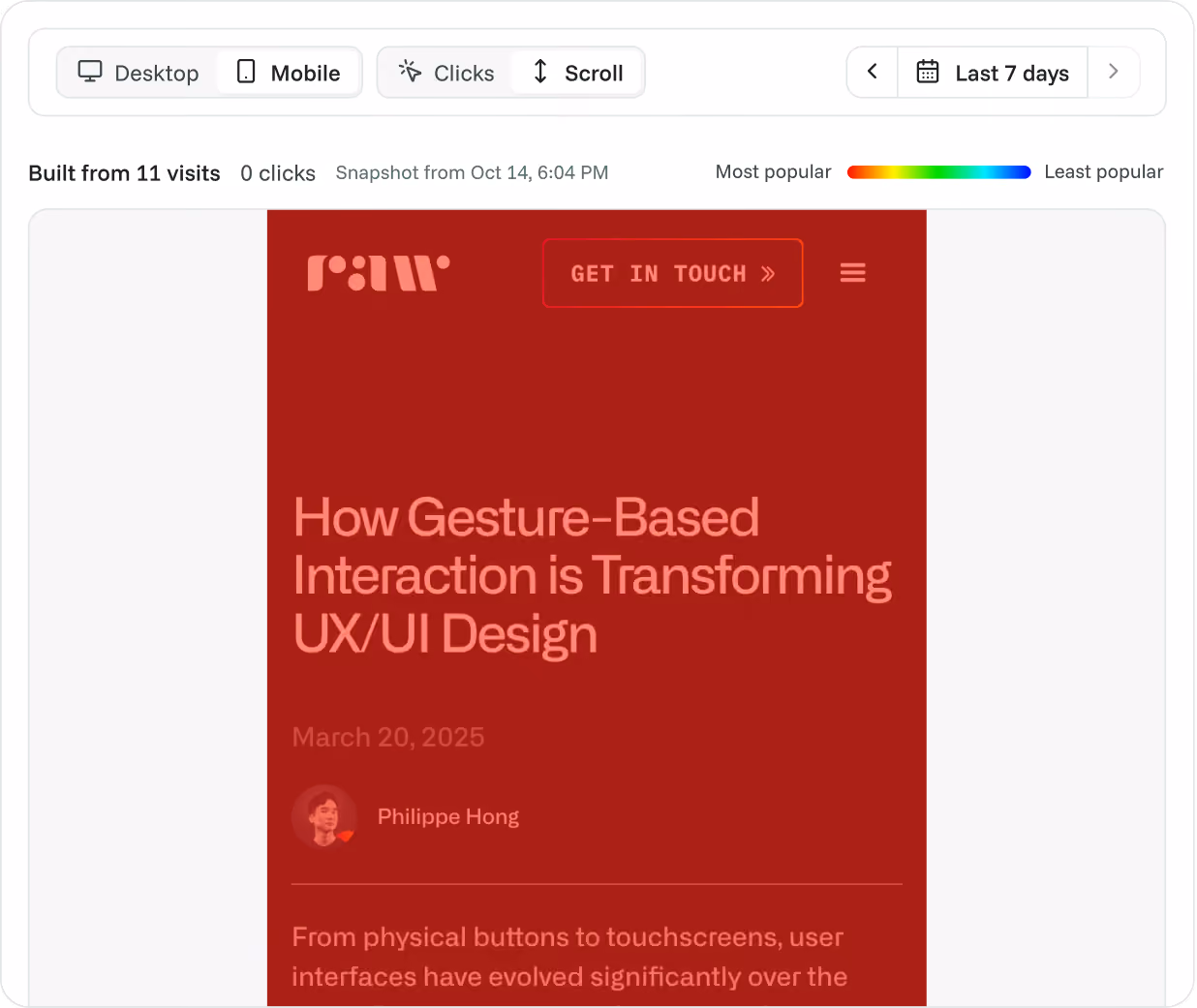Click the GET IN TOUCH button
The width and height of the screenshot is (1197, 1008).
pyautogui.click(x=673, y=273)
